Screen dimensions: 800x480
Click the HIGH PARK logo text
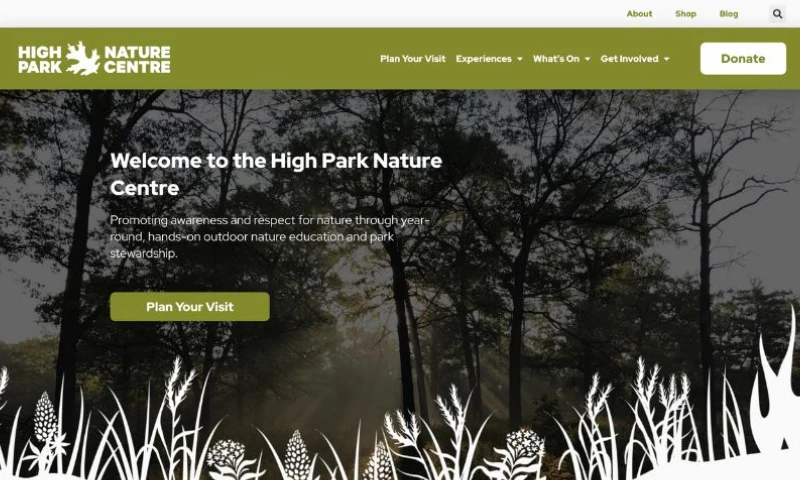point(40,59)
